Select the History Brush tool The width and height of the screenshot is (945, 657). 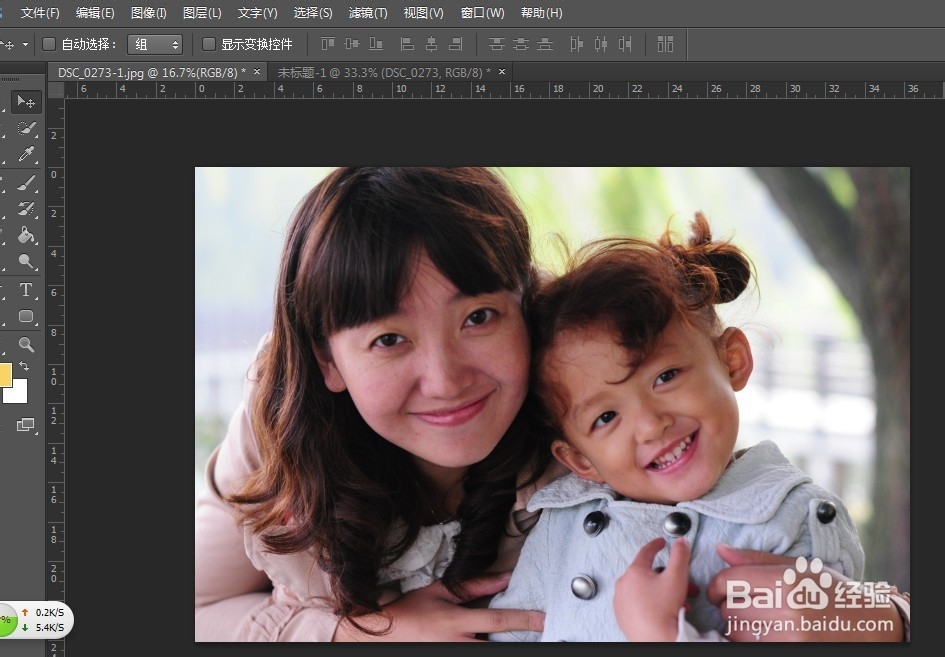coord(26,209)
